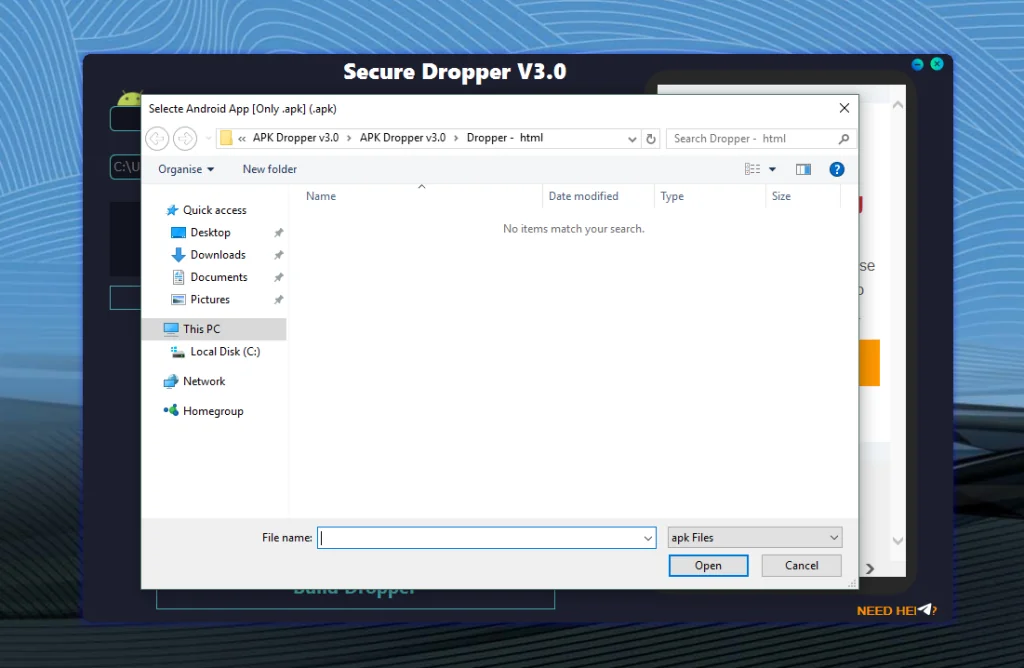Image resolution: width=1024 pixels, height=668 pixels.
Task: Start a search via the magnifier icon
Action: click(x=845, y=138)
